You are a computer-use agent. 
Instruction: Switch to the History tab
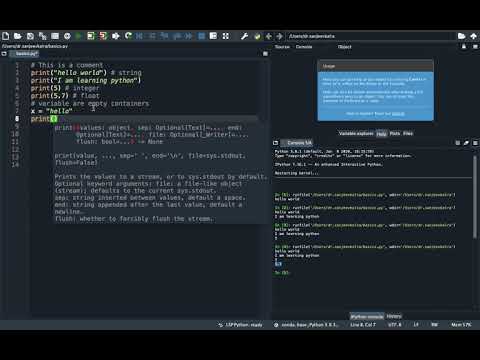(x=394, y=316)
